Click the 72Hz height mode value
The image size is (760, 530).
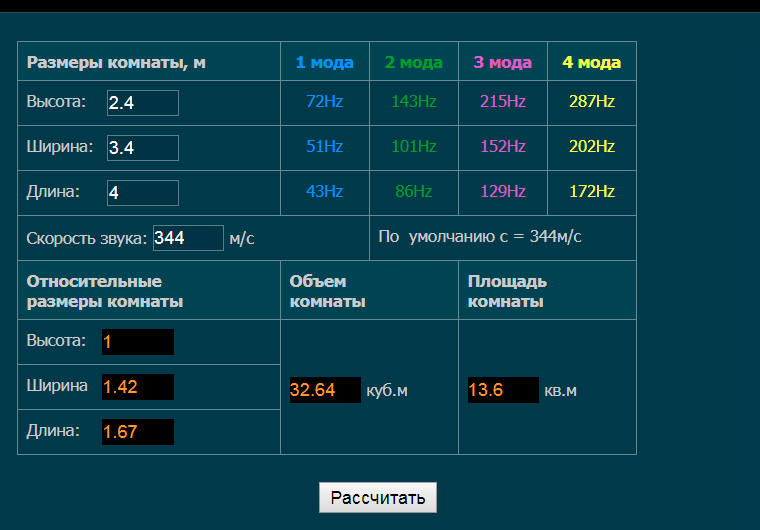324,101
